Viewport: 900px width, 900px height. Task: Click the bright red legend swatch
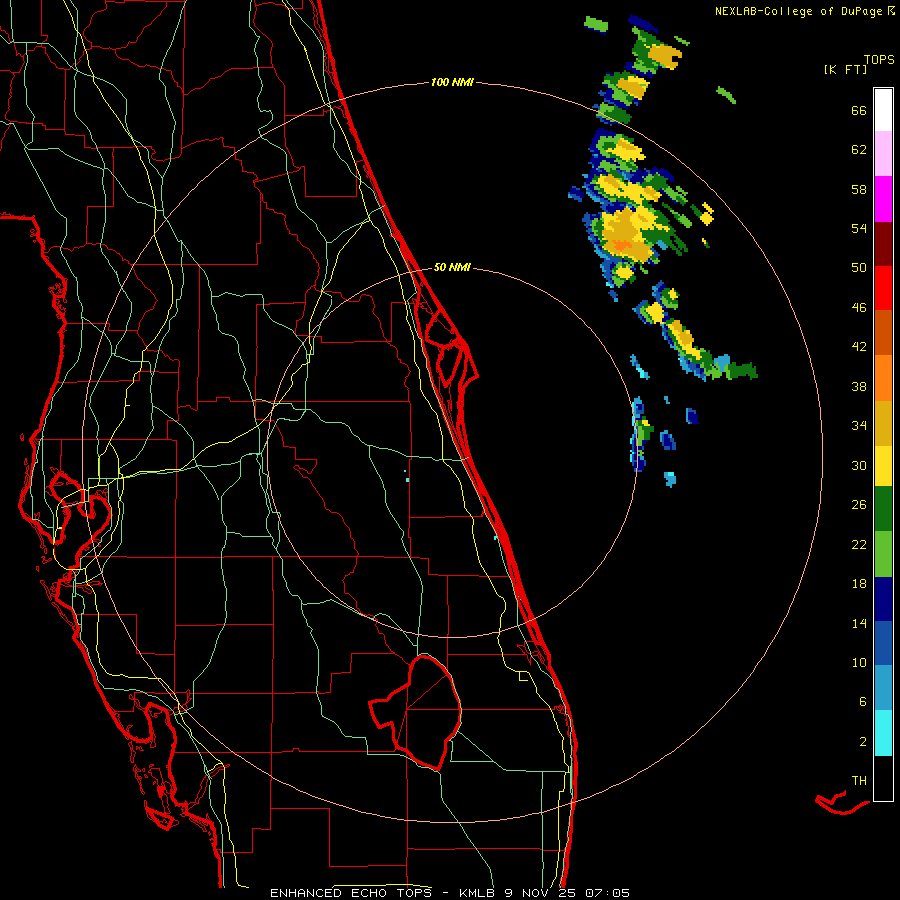tap(883, 289)
